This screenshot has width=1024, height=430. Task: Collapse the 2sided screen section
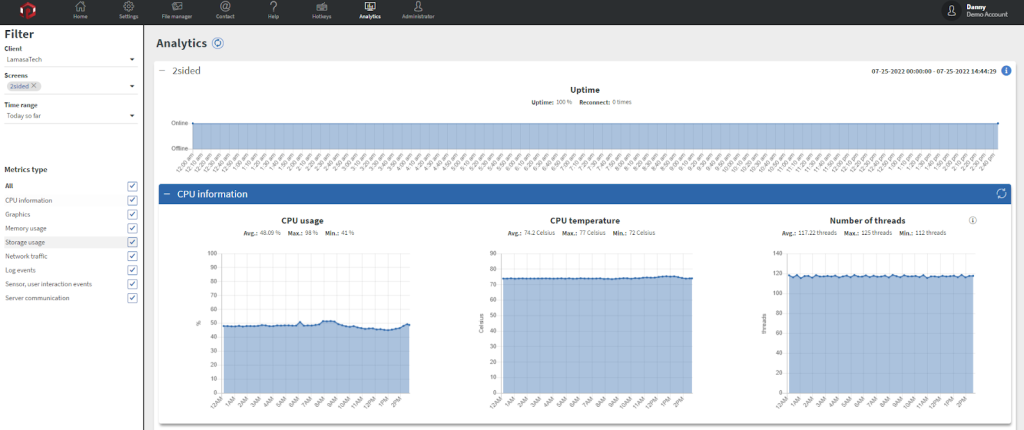point(162,71)
